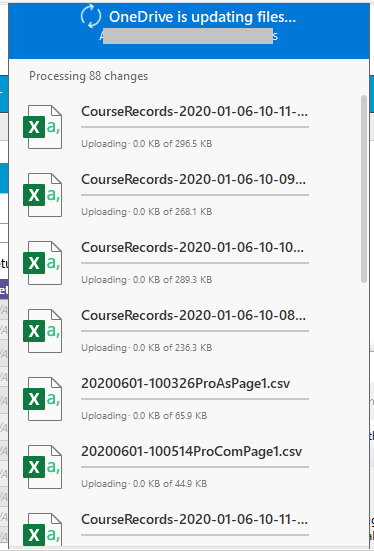Click CSV icon for 20200601-100514ProComPage1.csv
The image size is (374, 551).
point(43,467)
